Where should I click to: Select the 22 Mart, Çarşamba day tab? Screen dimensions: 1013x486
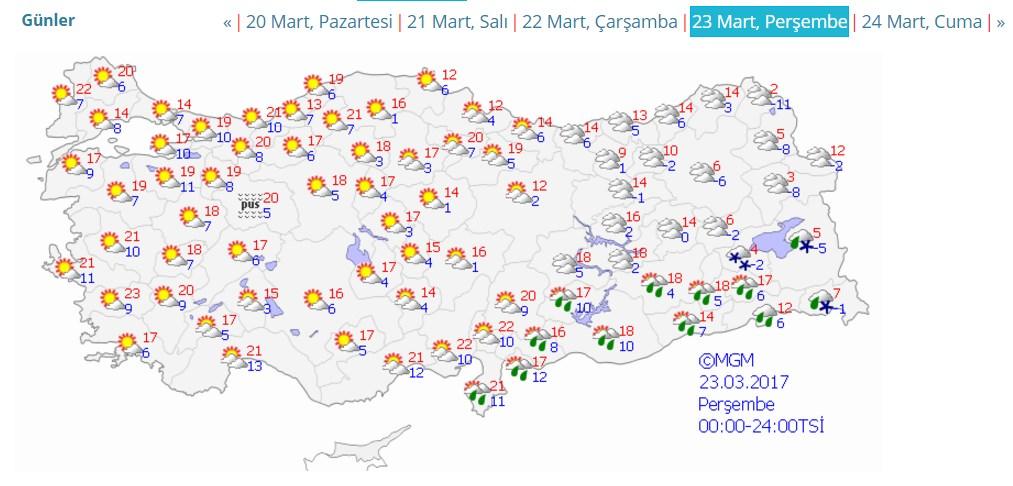(x=600, y=22)
